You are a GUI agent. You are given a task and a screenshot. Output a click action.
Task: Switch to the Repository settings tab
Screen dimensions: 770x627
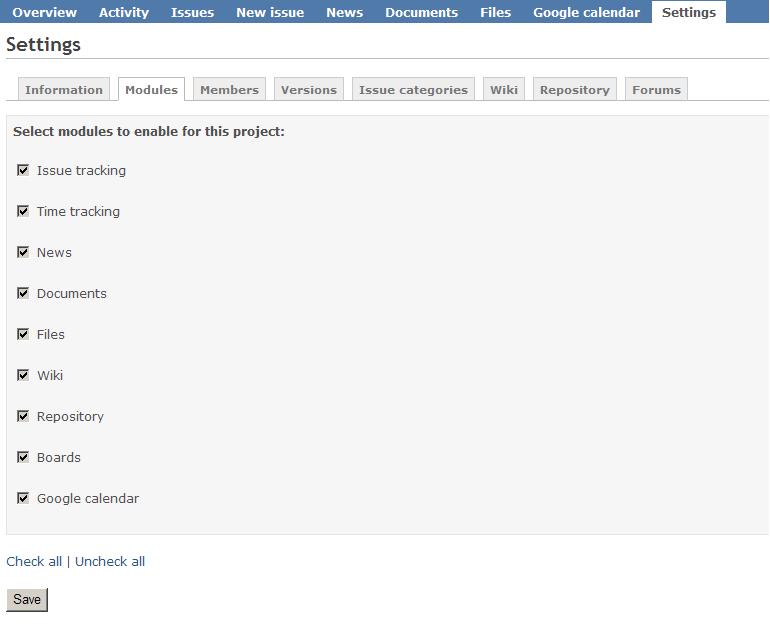click(575, 89)
